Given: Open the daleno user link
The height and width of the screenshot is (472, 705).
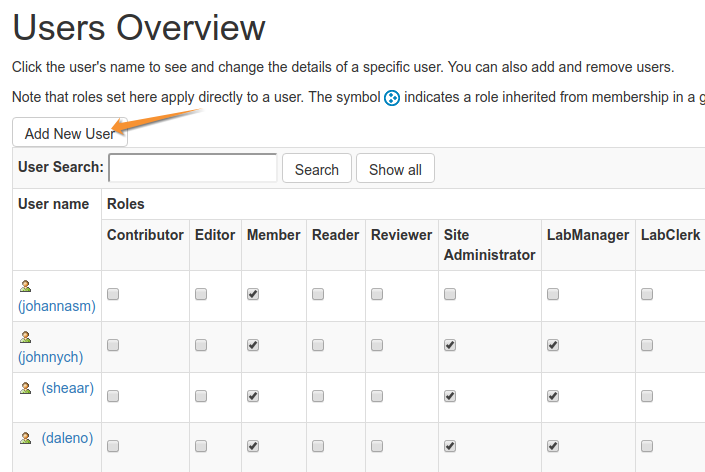Looking at the screenshot, I should click(67, 438).
